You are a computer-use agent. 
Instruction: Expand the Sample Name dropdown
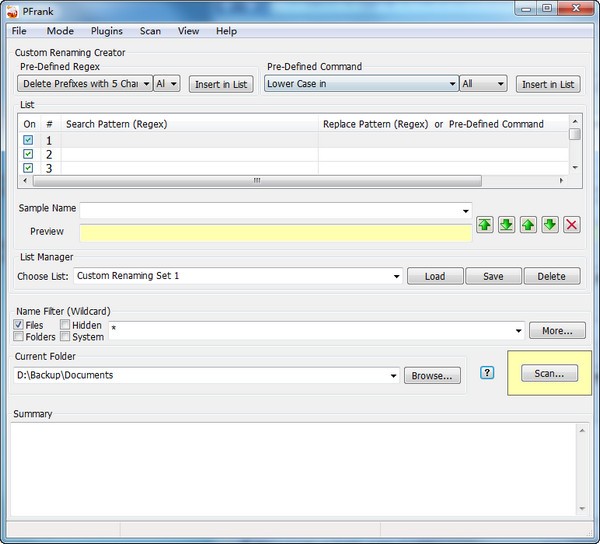pyautogui.click(x=465, y=211)
